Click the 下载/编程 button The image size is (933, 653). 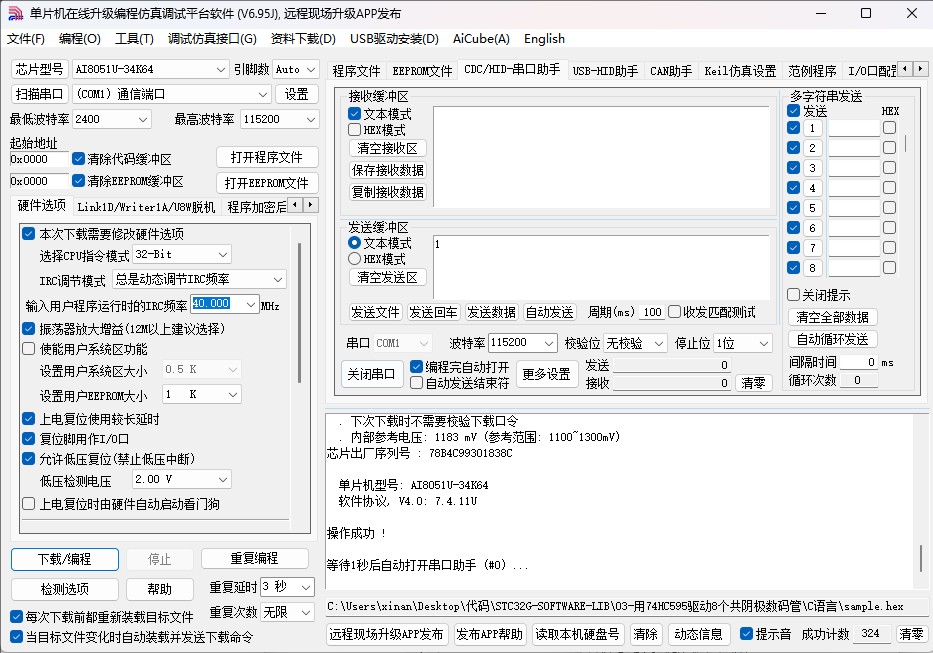point(65,559)
